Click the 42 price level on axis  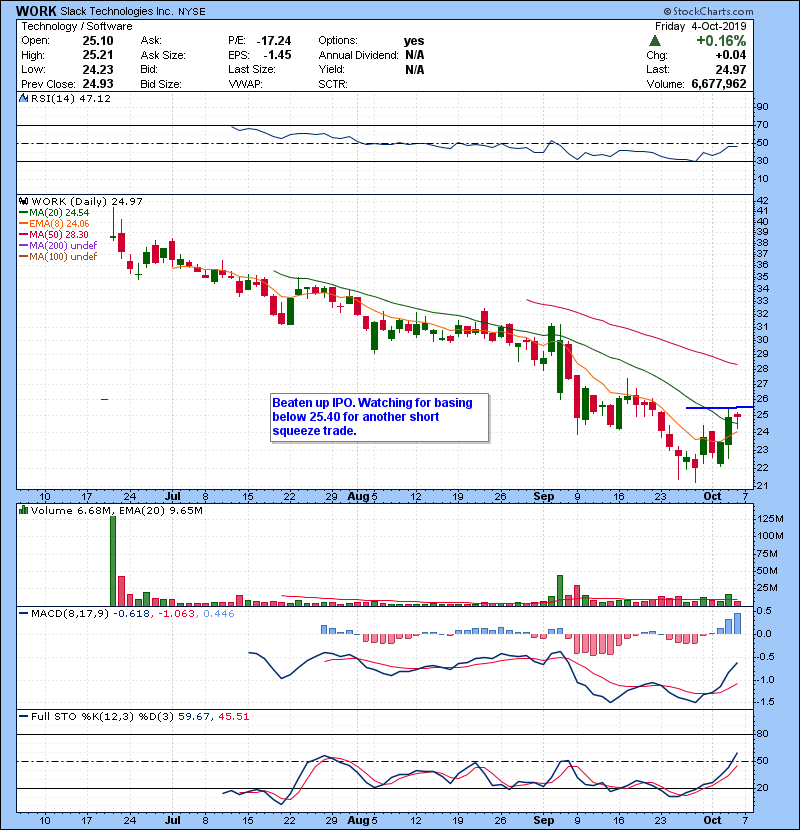pyautogui.click(x=762, y=200)
